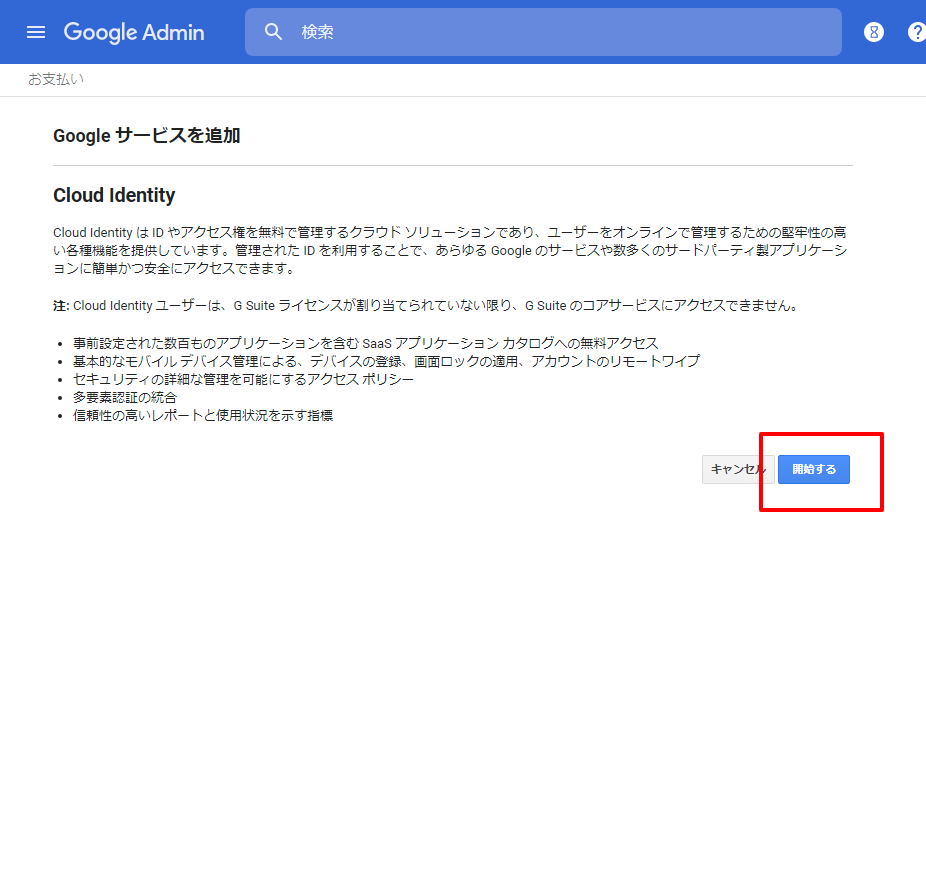This screenshot has width=926, height=891.
Task: Click the 信頼性の高いレポート bullet text
Action: click(x=203, y=416)
